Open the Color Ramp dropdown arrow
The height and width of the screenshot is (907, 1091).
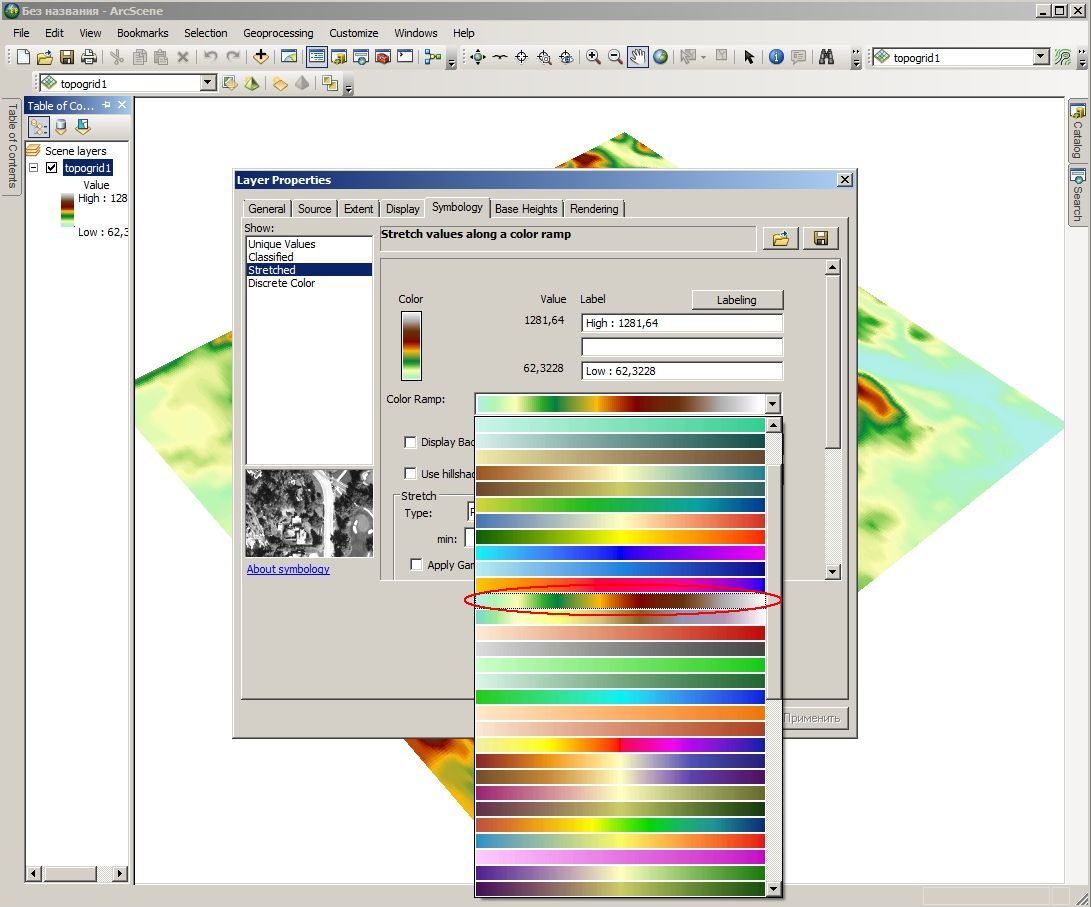coord(772,403)
